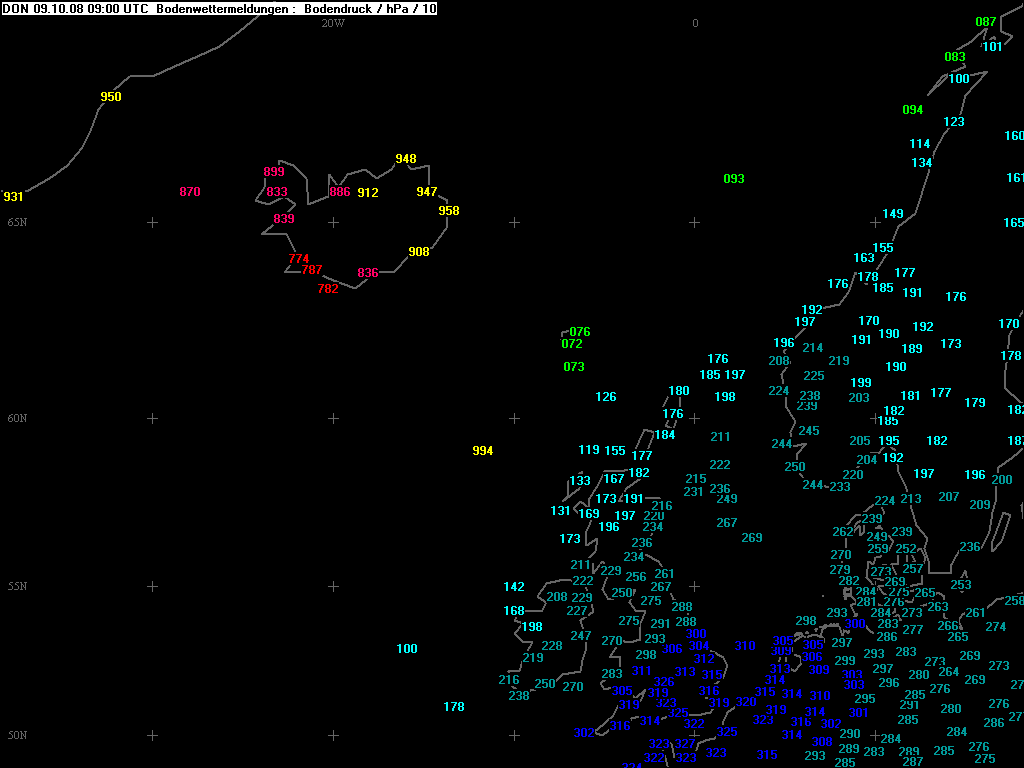The image size is (1024, 768).
Task: Select the red 836 station value
Action: point(368,273)
